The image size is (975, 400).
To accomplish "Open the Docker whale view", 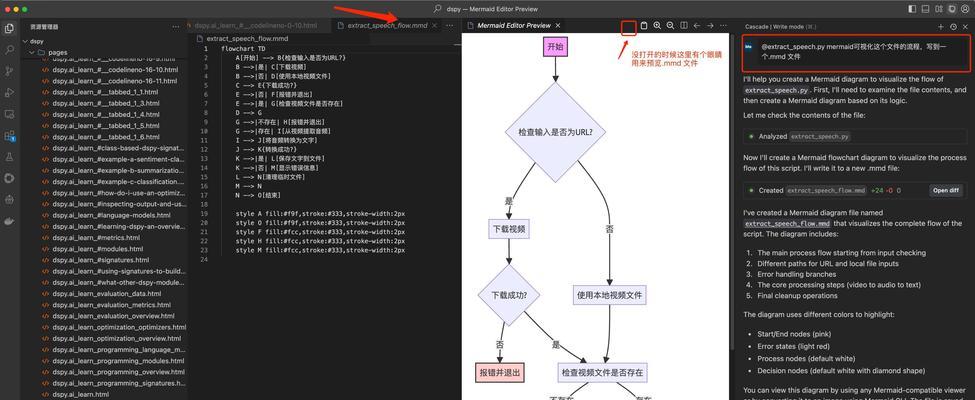I will click(x=9, y=223).
